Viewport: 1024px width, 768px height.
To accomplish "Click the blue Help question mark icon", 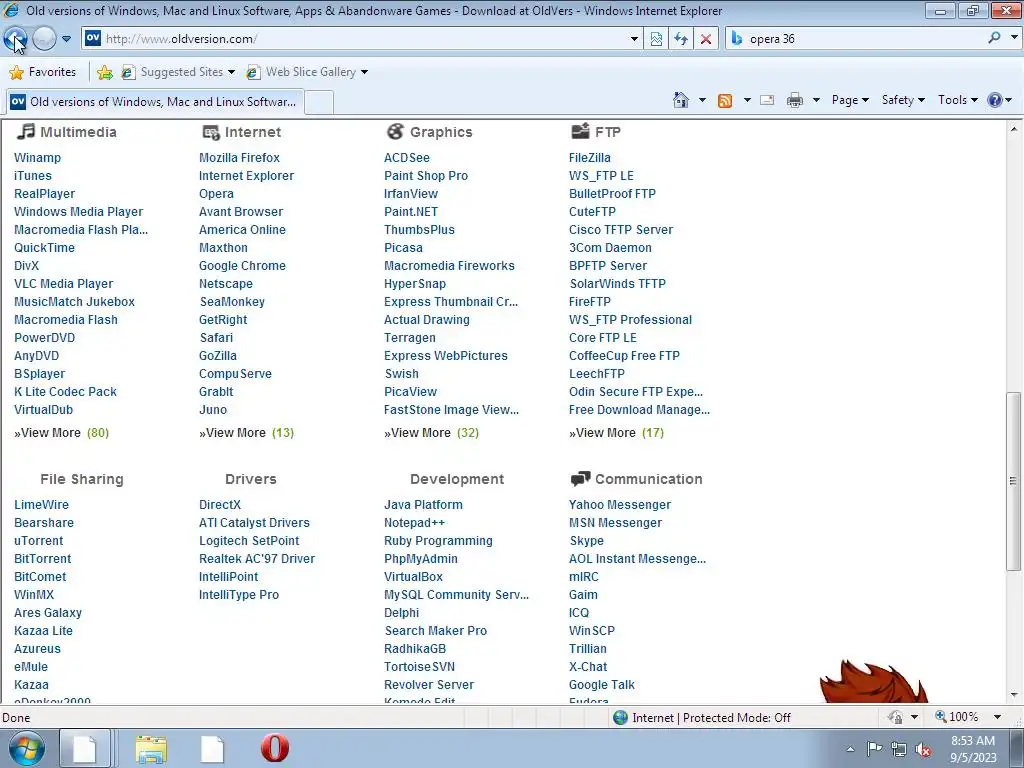I will click(x=995, y=100).
